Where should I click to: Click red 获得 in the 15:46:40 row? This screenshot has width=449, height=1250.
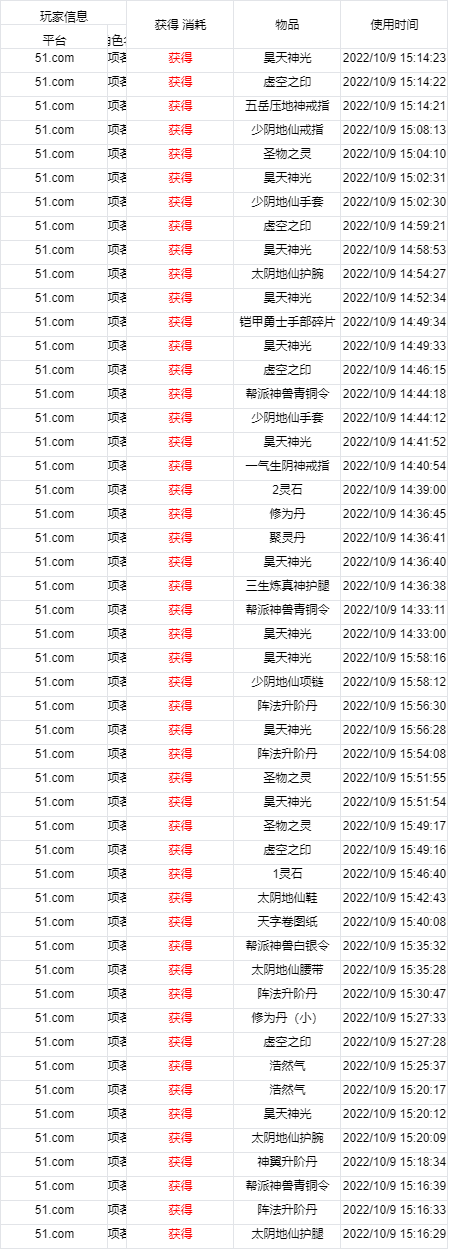coord(180,874)
